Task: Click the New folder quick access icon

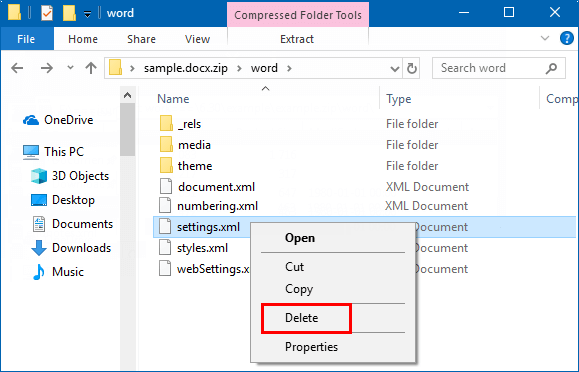Action: coord(69,13)
